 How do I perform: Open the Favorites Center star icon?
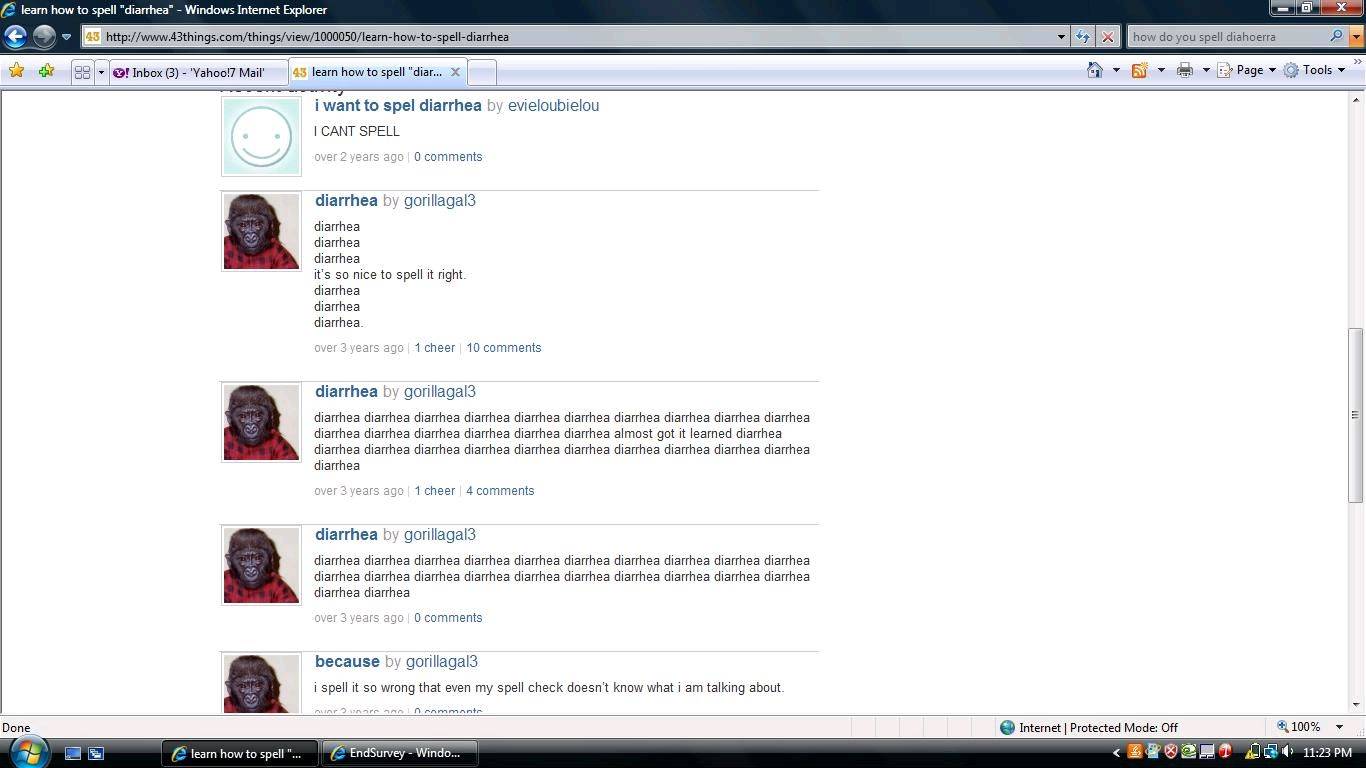point(16,71)
